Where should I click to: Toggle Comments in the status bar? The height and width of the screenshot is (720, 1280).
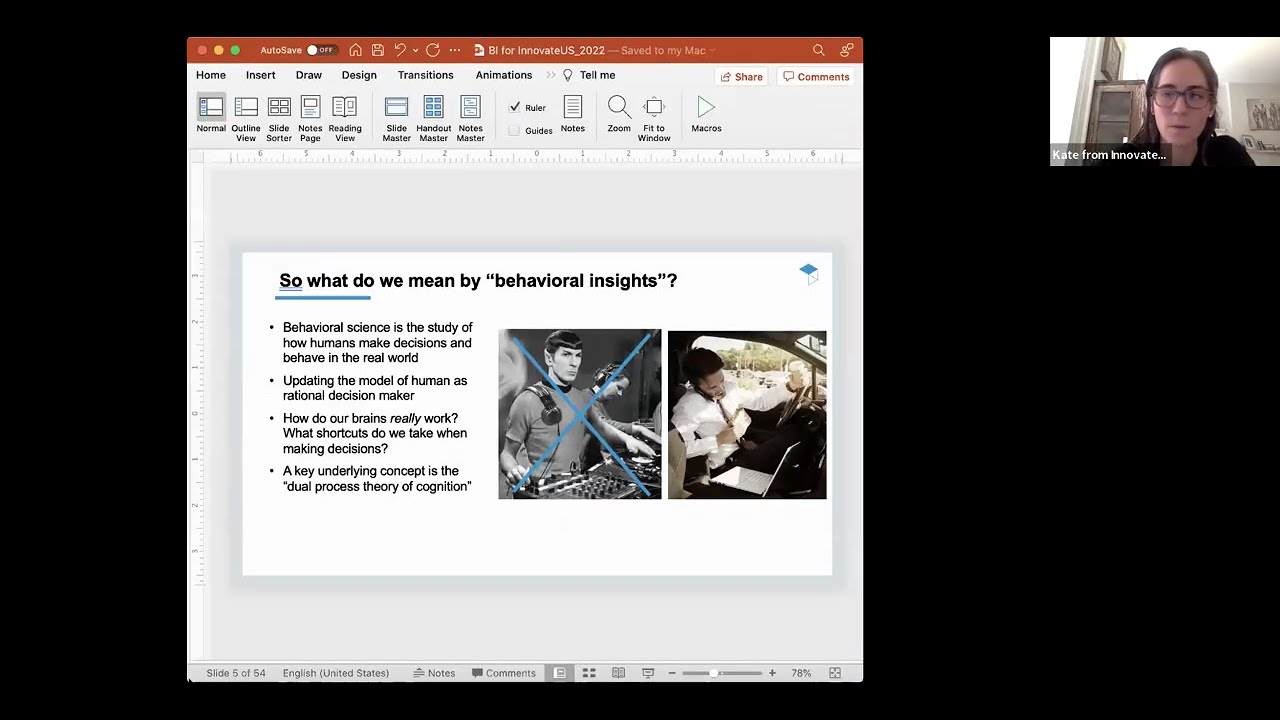[x=504, y=673]
